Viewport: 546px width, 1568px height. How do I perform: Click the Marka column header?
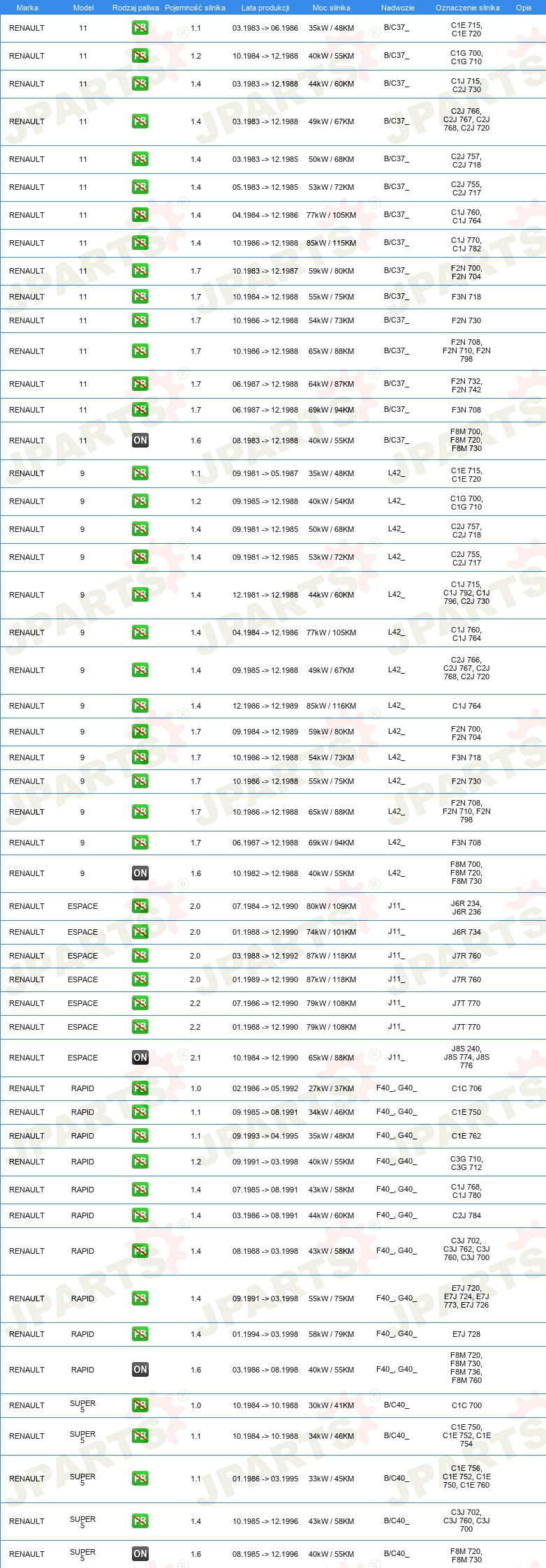pyautogui.click(x=27, y=8)
